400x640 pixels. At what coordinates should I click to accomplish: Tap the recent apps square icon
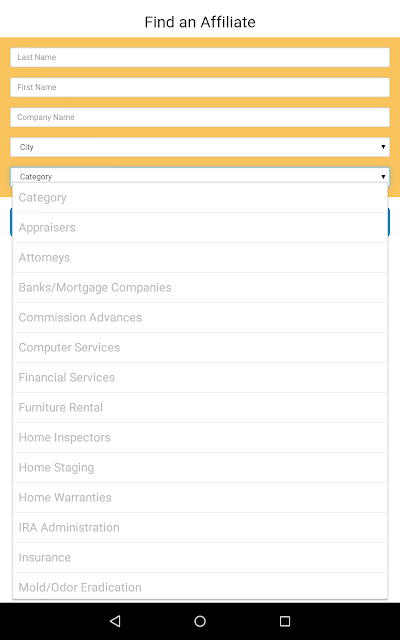pyautogui.click(x=285, y=621)
